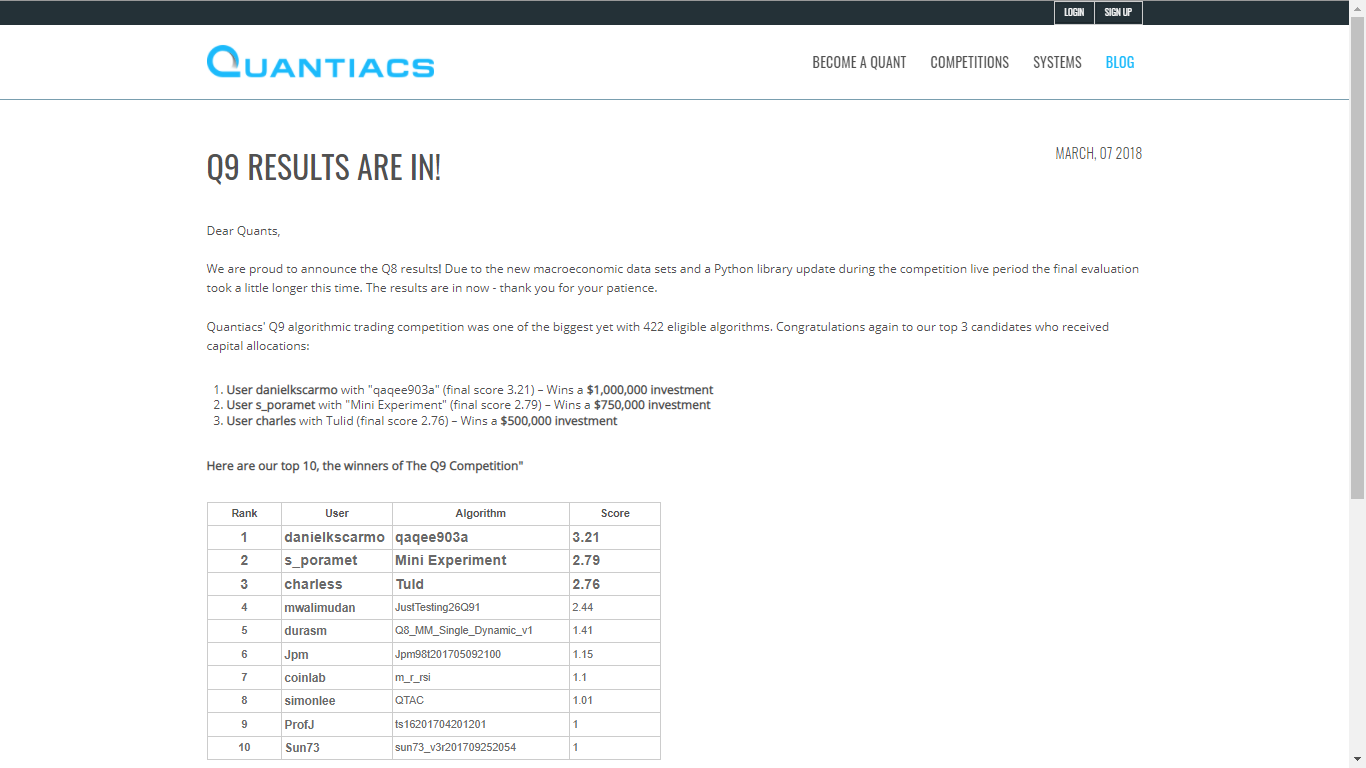Select the durasm user cell
This screenshot has height=768, width=1366.
[x=337, y=631]
